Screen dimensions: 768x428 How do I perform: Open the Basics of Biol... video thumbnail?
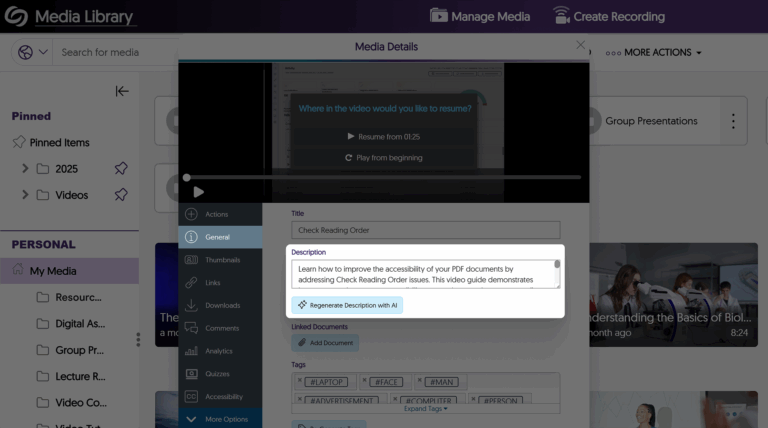(673, 295)
